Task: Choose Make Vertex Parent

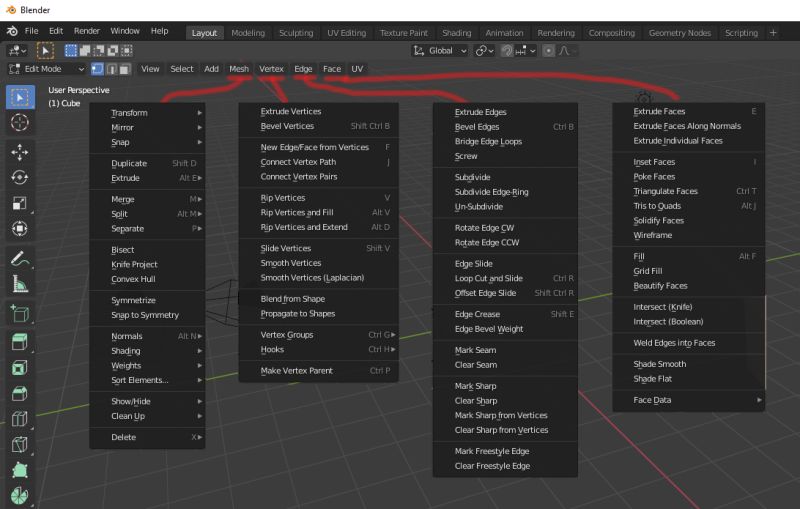Action: [x=319, y=370]
